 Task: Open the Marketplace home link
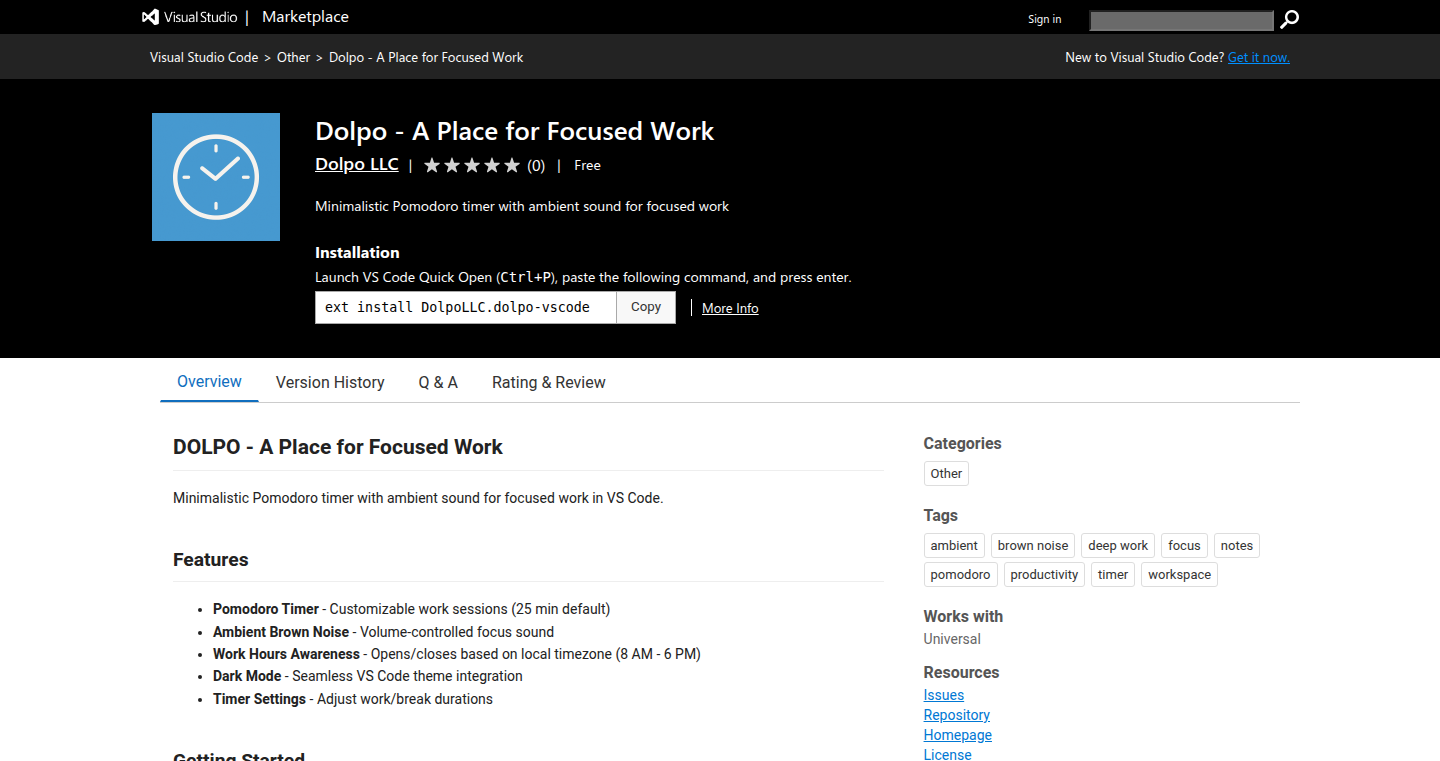tap(305, 17)
